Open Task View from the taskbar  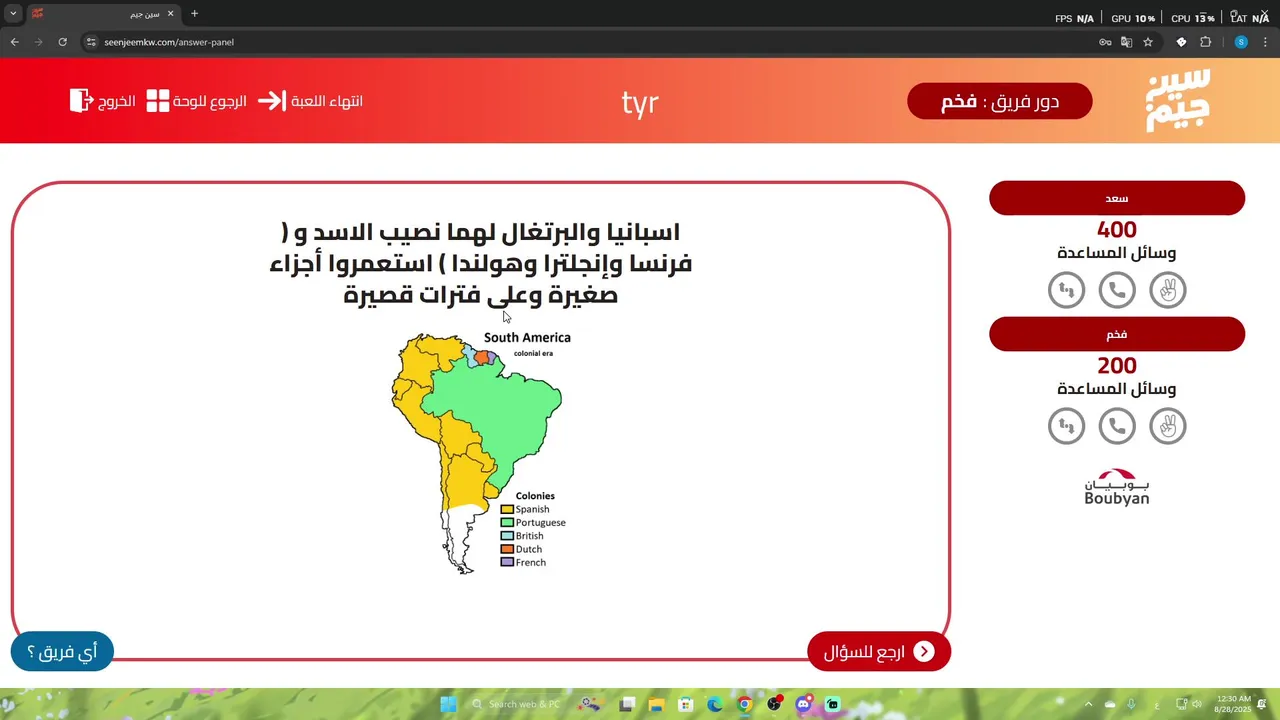[x=627, y=704]
